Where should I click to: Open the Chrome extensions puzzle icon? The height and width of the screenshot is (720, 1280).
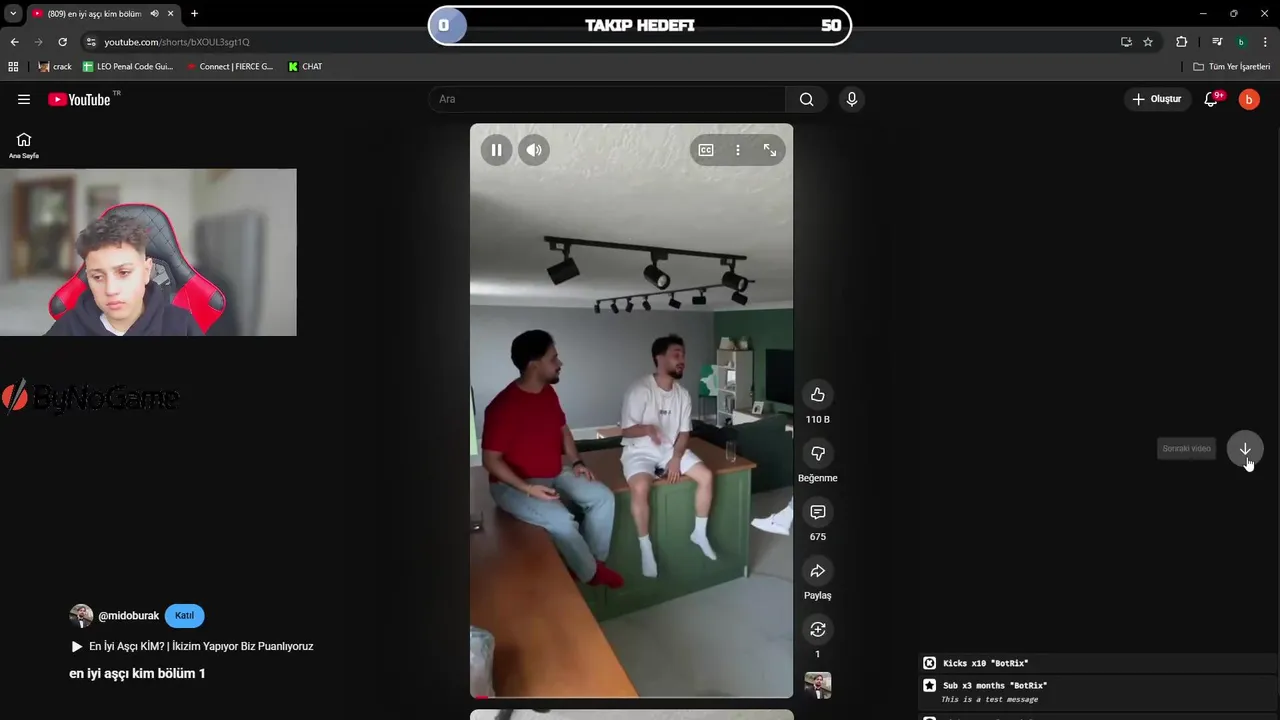(1182, 42)
